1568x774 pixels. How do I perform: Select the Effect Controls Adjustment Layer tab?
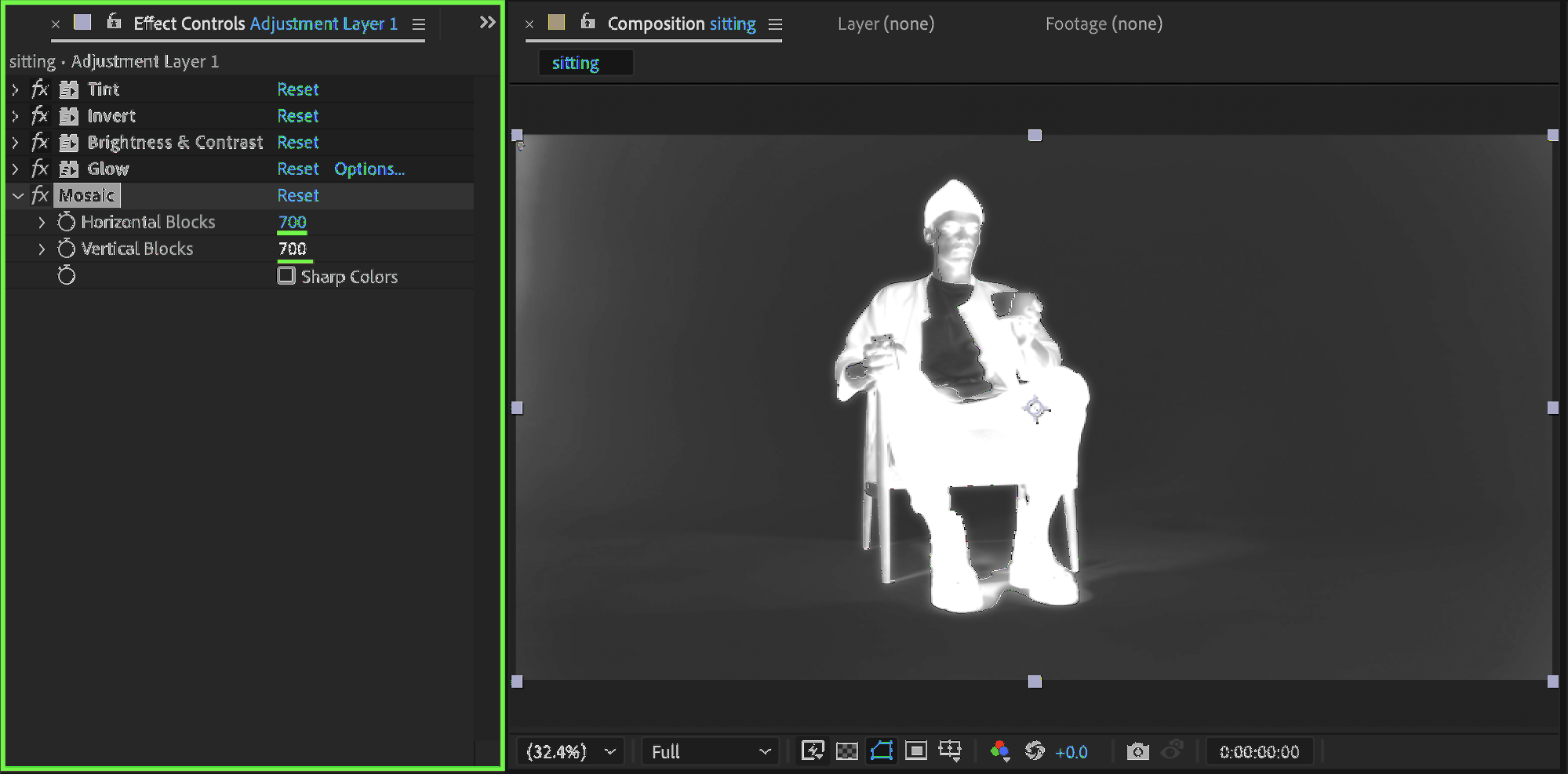coord(266,24)
